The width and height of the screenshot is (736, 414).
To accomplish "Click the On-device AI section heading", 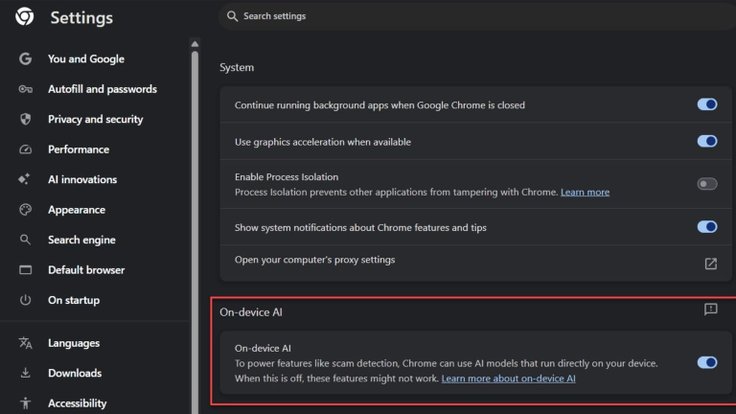I will pos(251,312).
